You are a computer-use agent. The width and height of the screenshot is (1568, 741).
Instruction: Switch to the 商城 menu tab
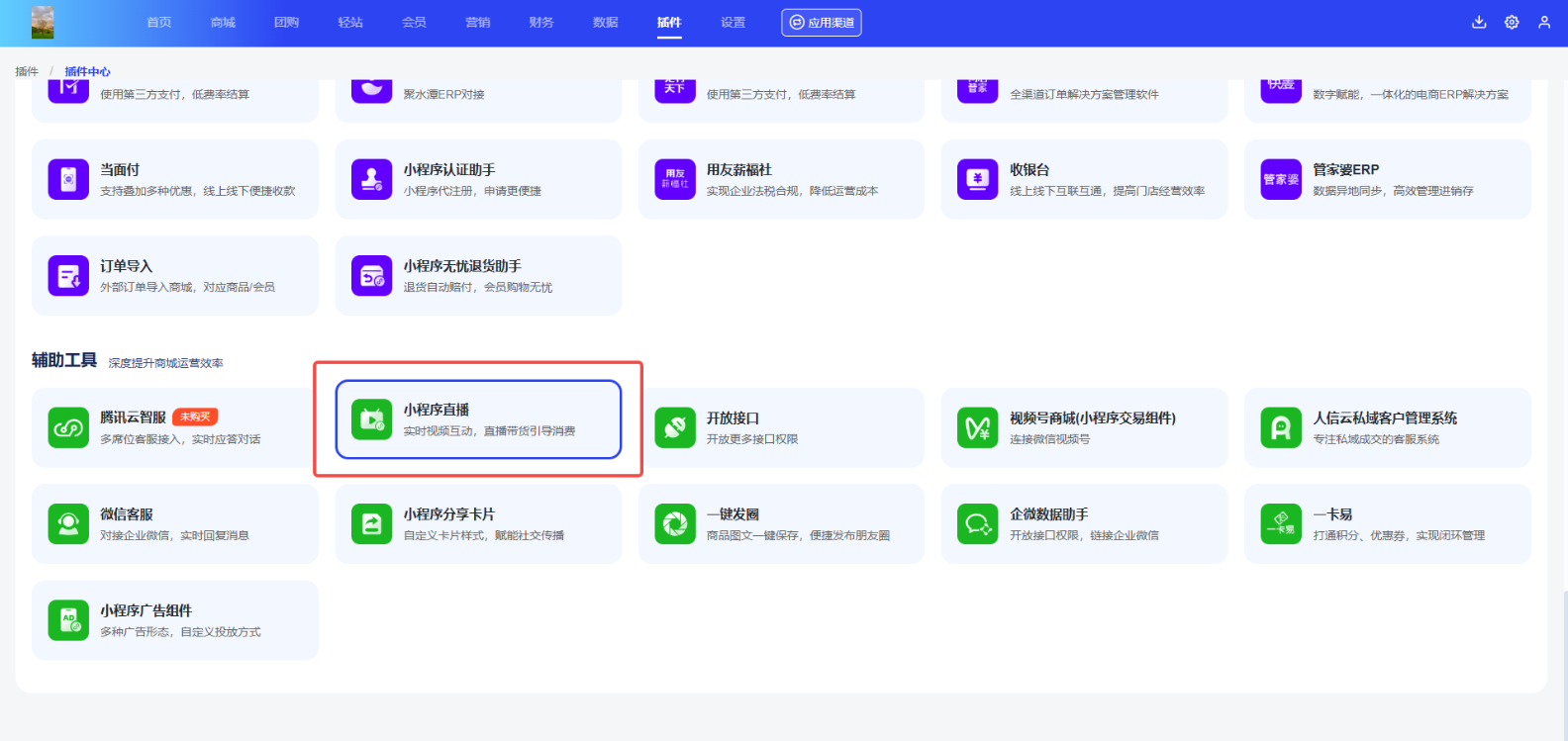pos(223,22)
